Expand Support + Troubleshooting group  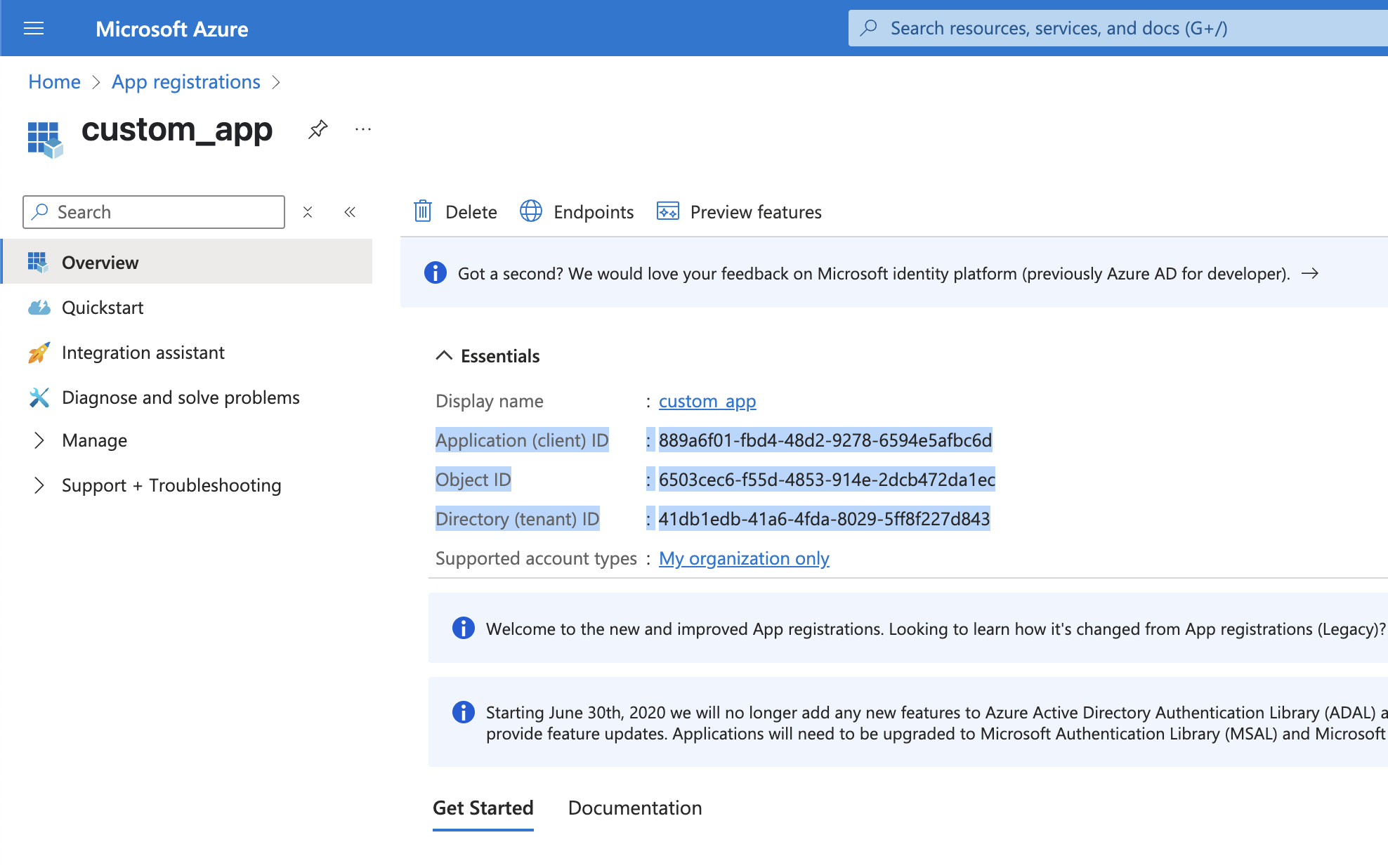39,485
